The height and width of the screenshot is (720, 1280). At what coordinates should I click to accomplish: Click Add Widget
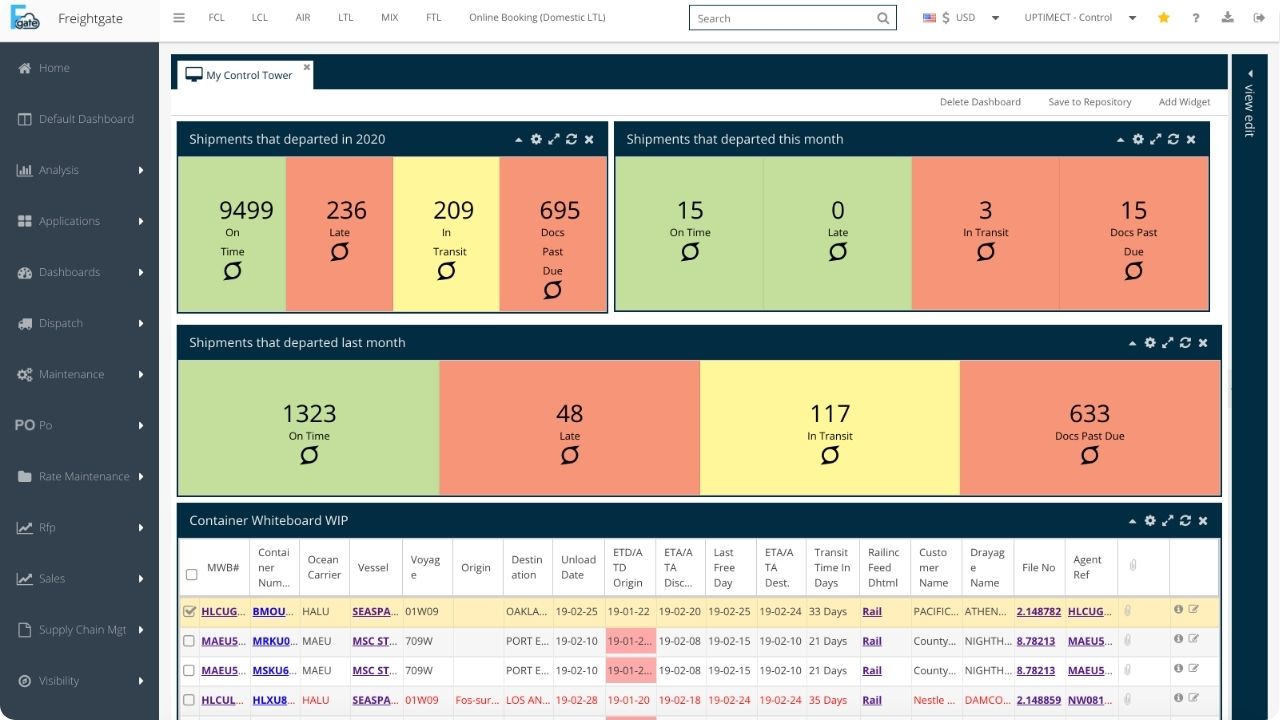click(1184, 101)
